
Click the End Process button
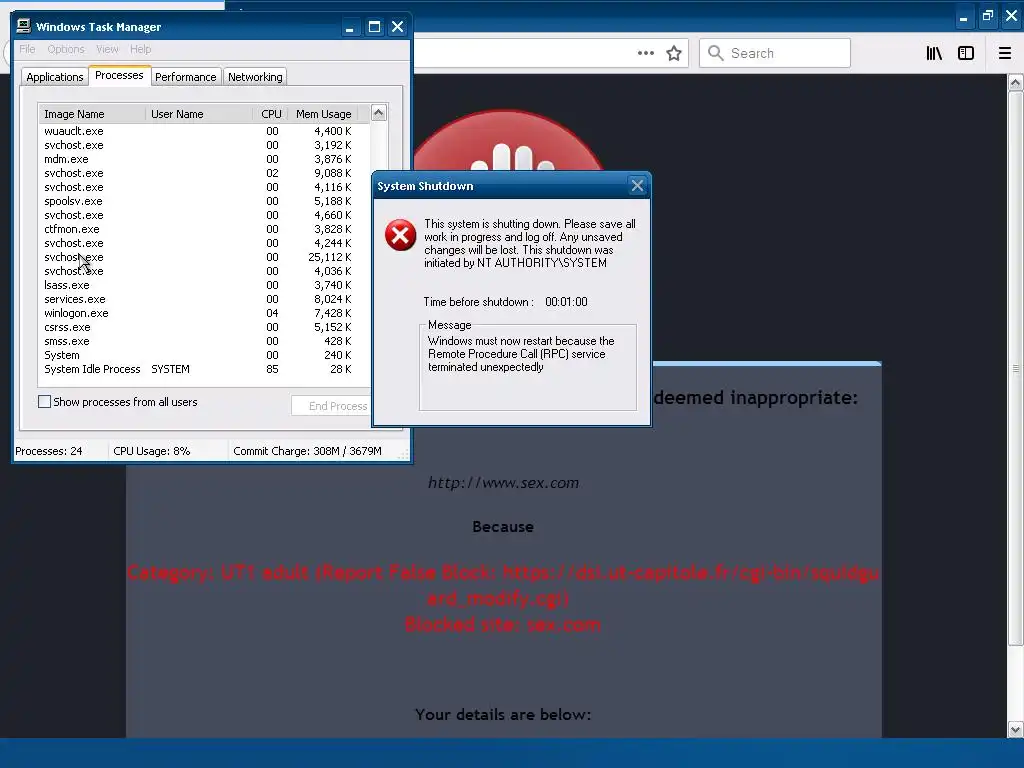tap(331, 406)
